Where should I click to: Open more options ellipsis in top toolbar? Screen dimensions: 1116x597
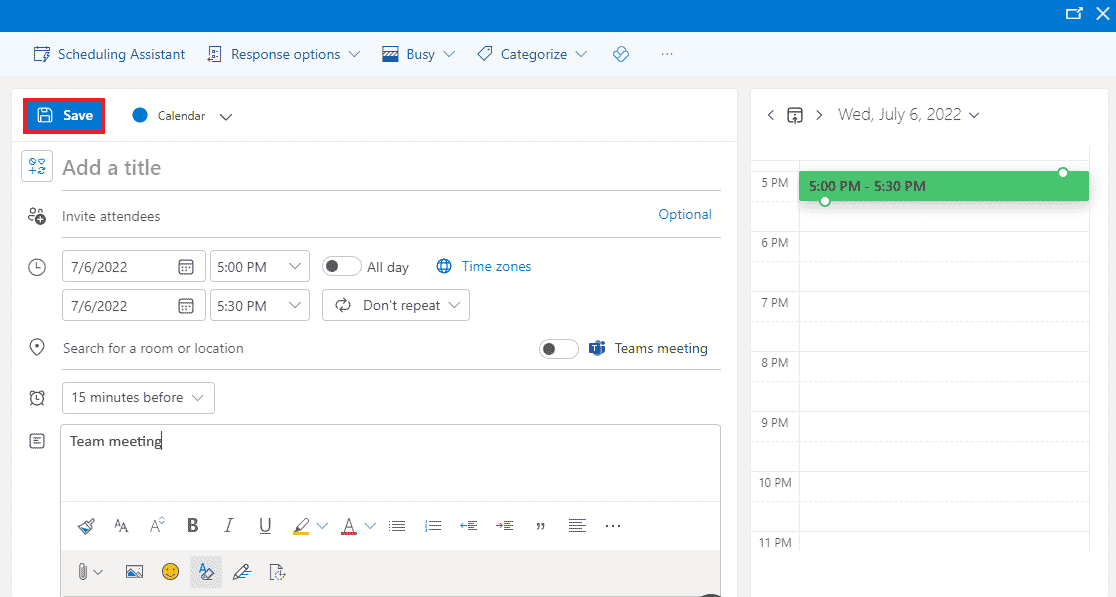[x=666, y=54]
